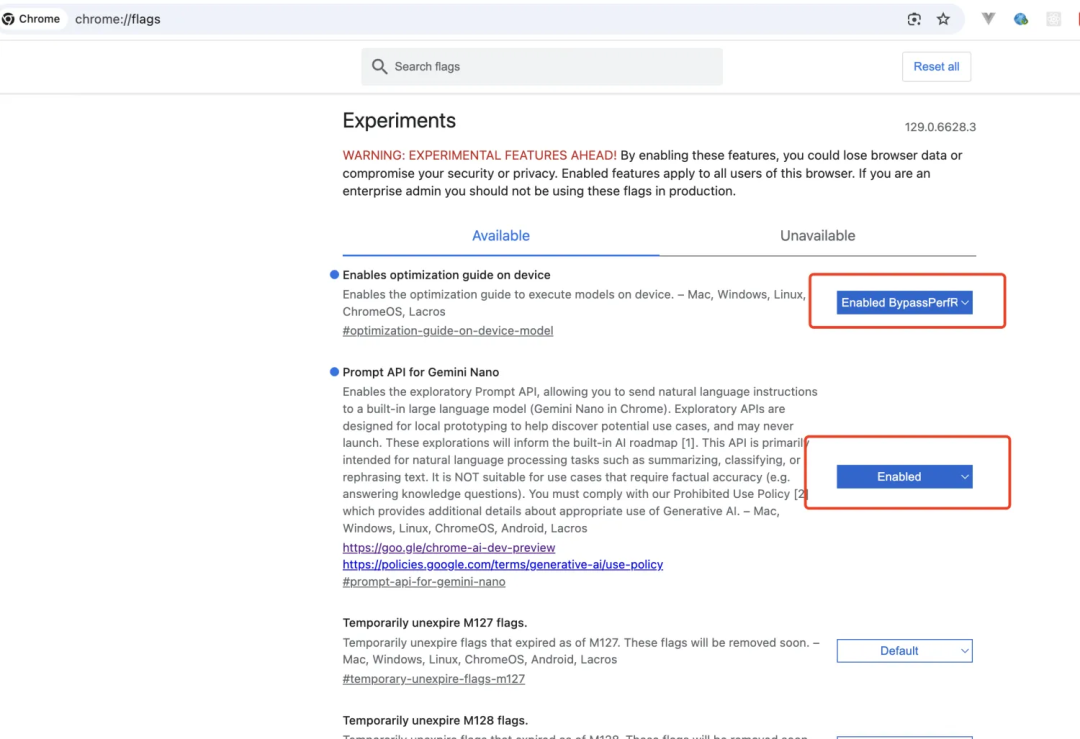Image resolution: width=1080 pixels, height=739 pixels.
Task: Bookmark this page with the star icon
Action: pos(943,19)
